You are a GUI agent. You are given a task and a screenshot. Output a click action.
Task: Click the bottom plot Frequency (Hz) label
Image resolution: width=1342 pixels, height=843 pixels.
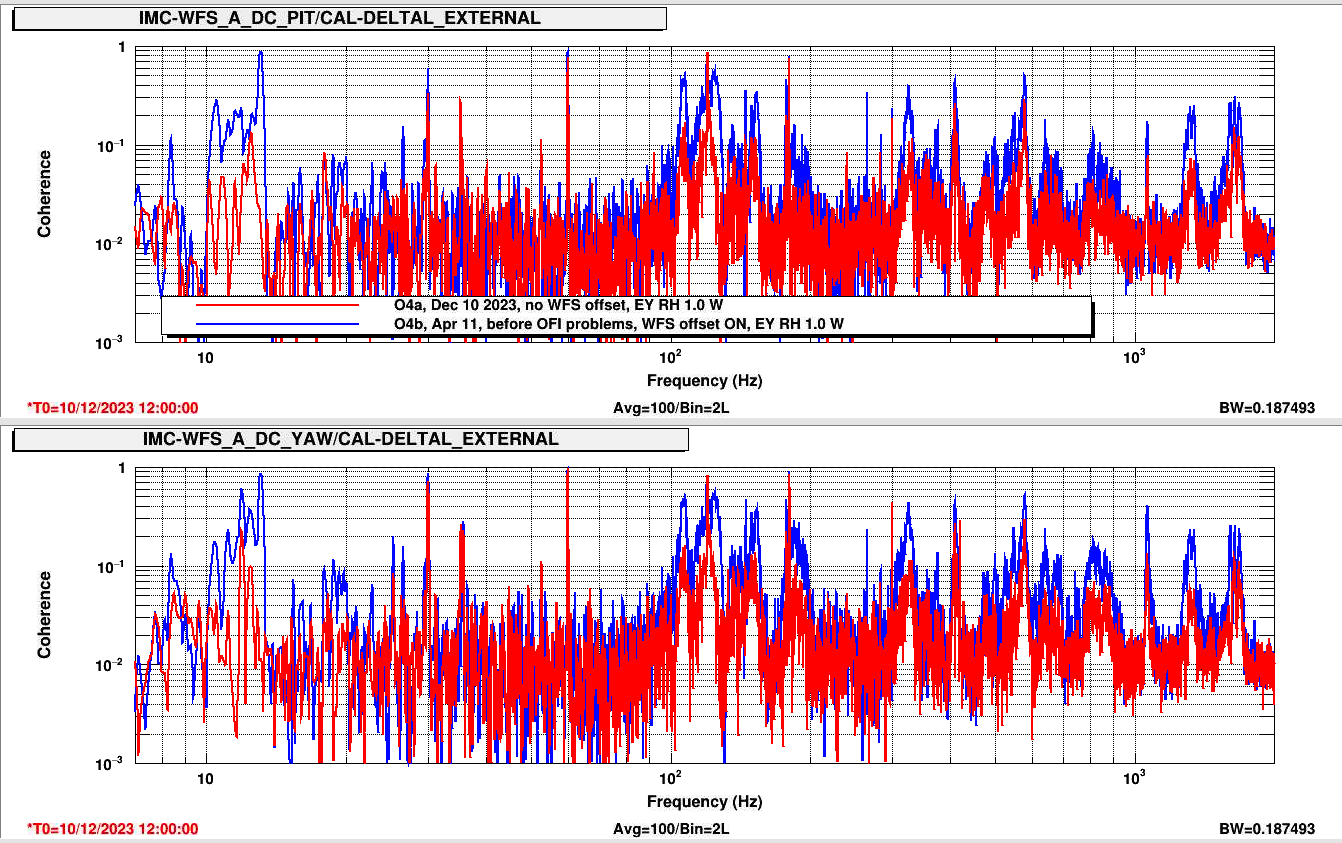click(x=704, y=801)
